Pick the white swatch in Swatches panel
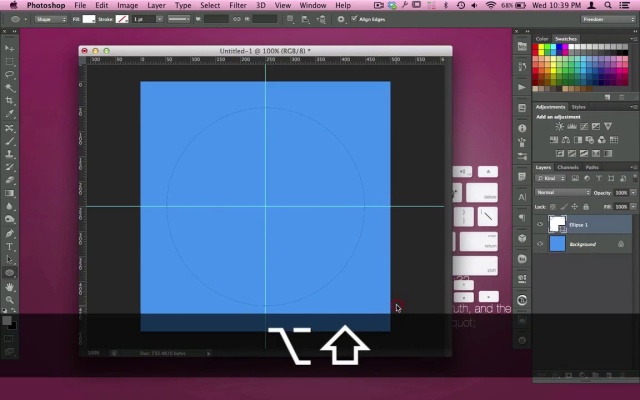The image size is (640, 400). tap(571, 47)
